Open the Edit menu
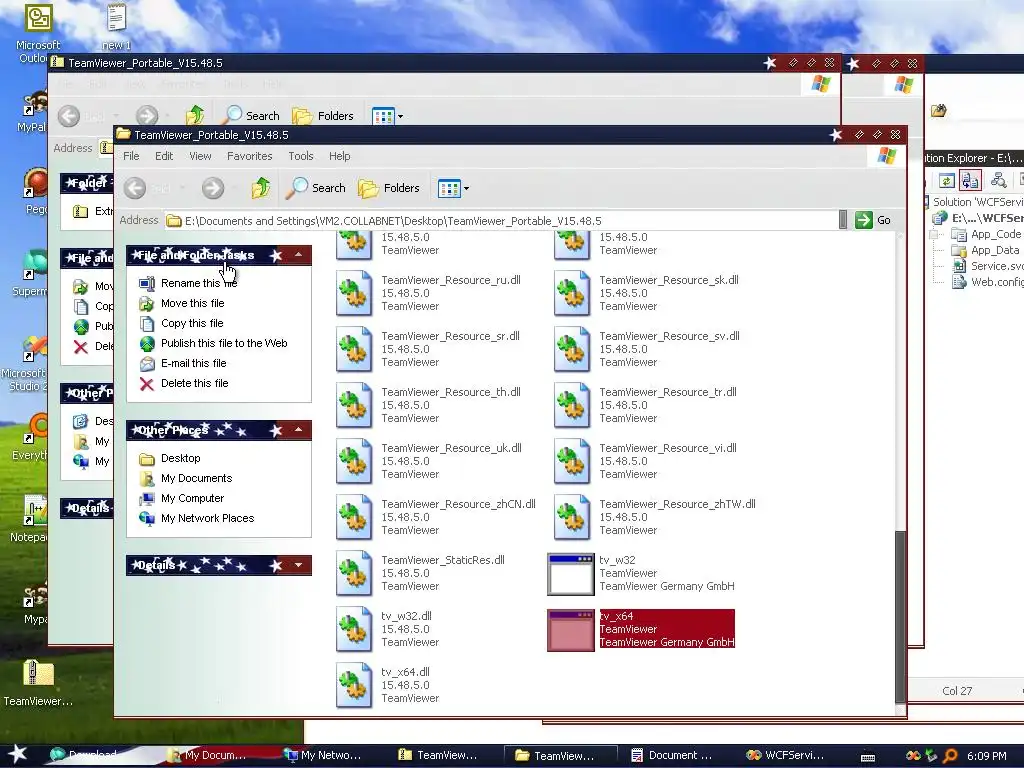1024x768 pixels. click(164, 156)
